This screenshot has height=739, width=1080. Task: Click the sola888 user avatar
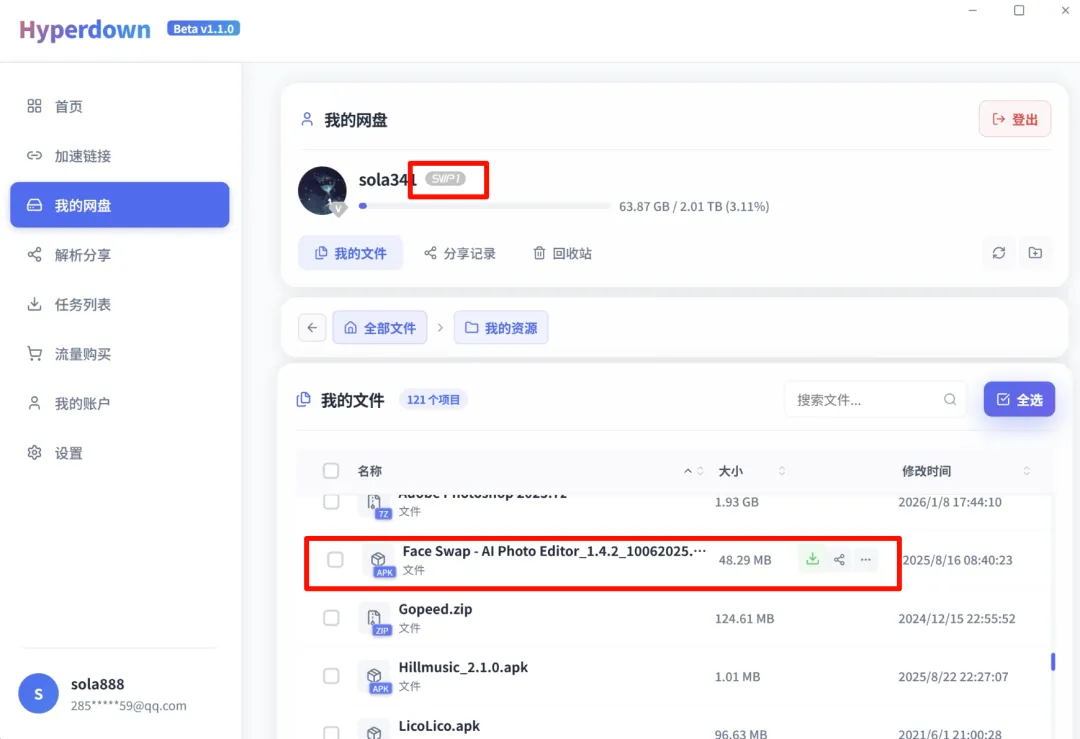[x=39, y=694]
